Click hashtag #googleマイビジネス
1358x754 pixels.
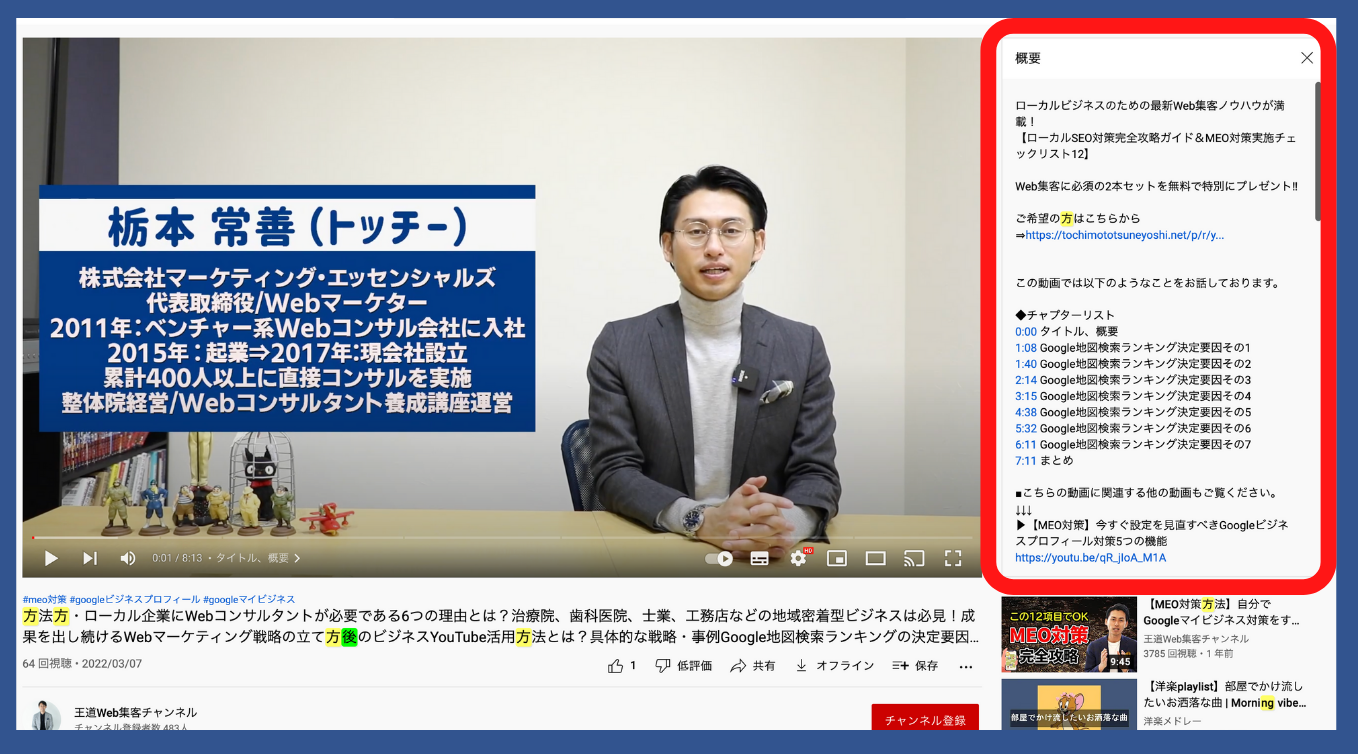[249, 599]
